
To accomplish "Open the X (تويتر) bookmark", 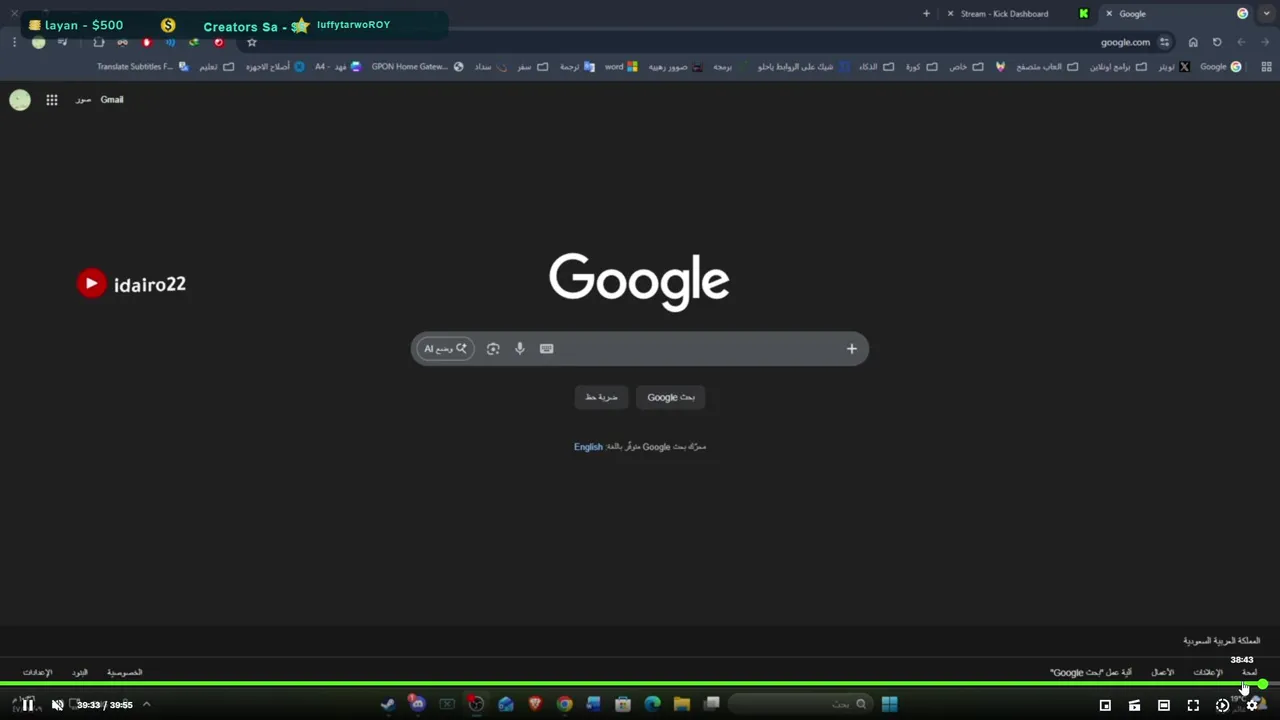I will click(x=1173, y=67).
